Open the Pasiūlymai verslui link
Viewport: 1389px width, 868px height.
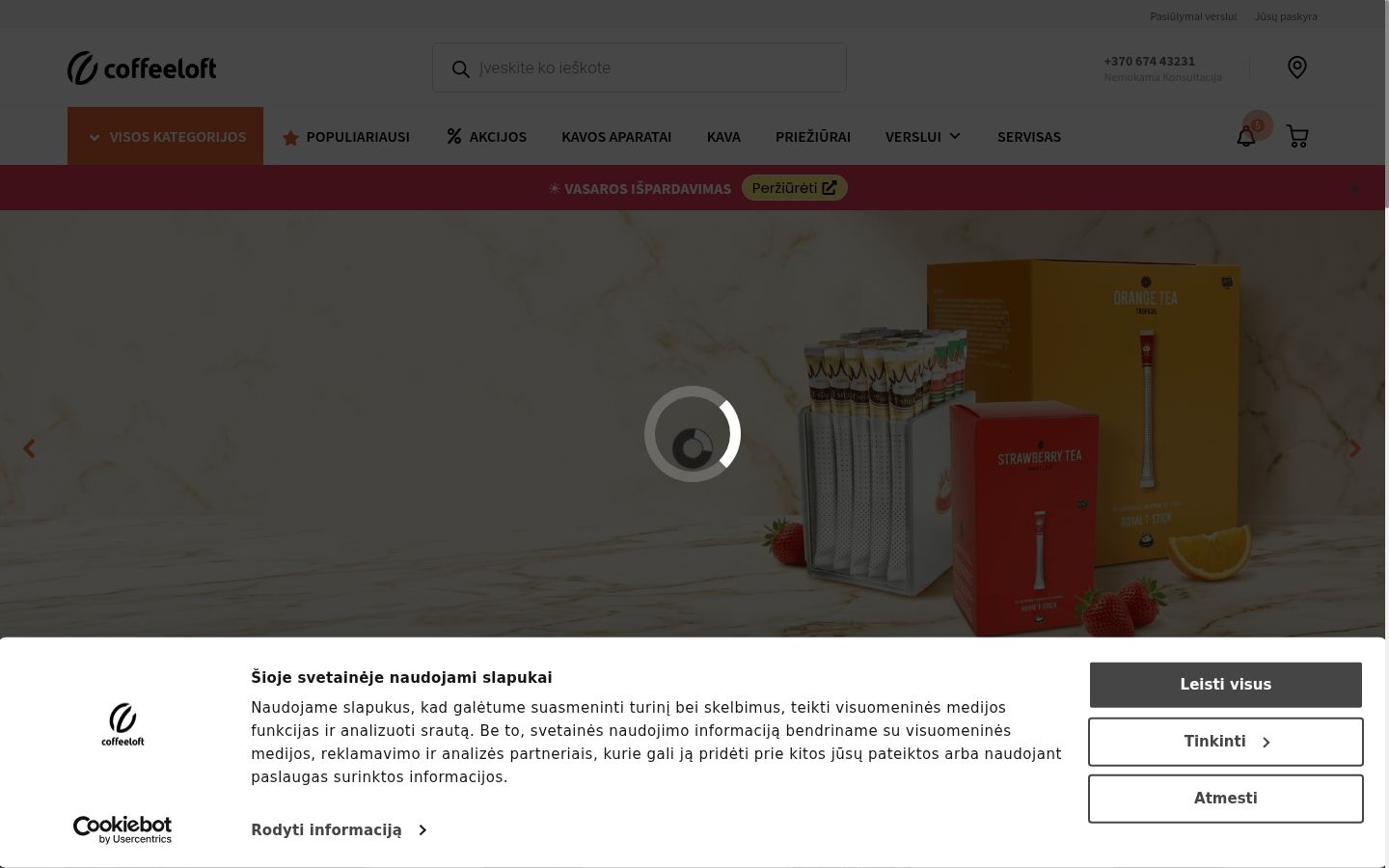pos(1193,16)
